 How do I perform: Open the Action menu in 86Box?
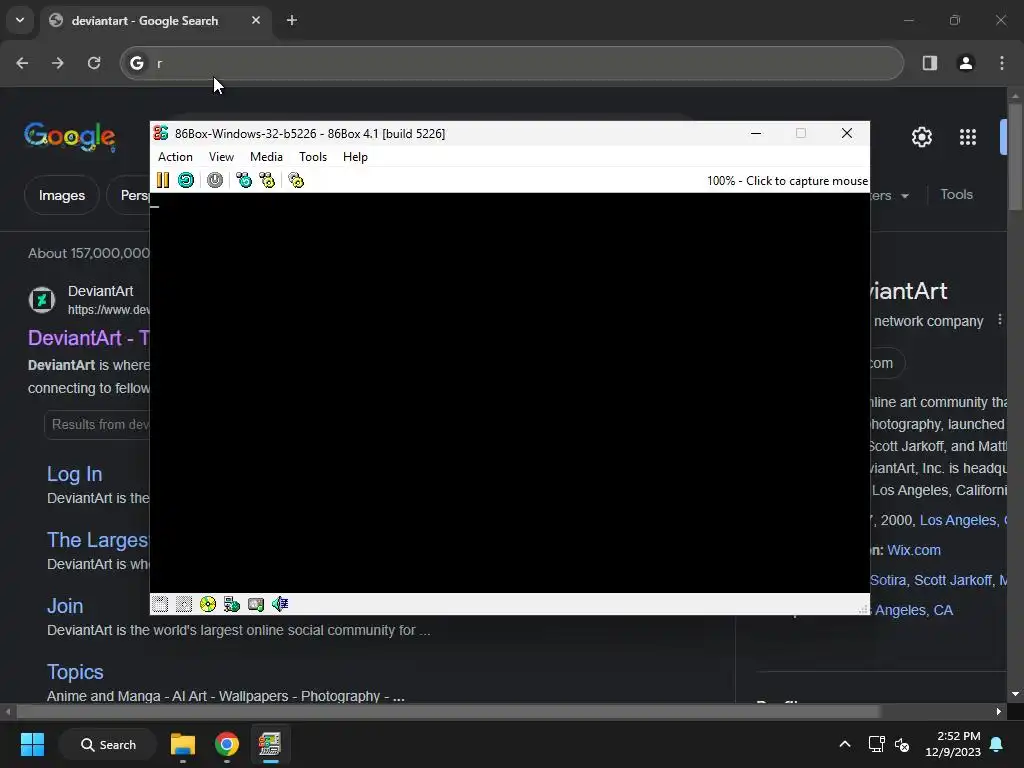tap(175, 157)
